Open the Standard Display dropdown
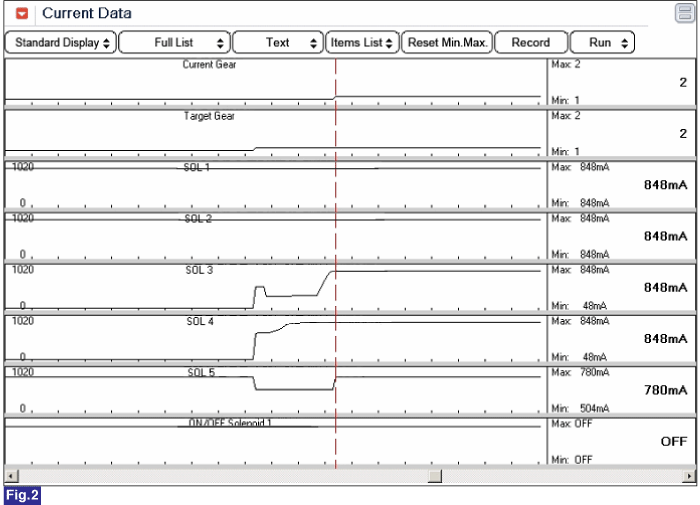 (x=61, y=43)
